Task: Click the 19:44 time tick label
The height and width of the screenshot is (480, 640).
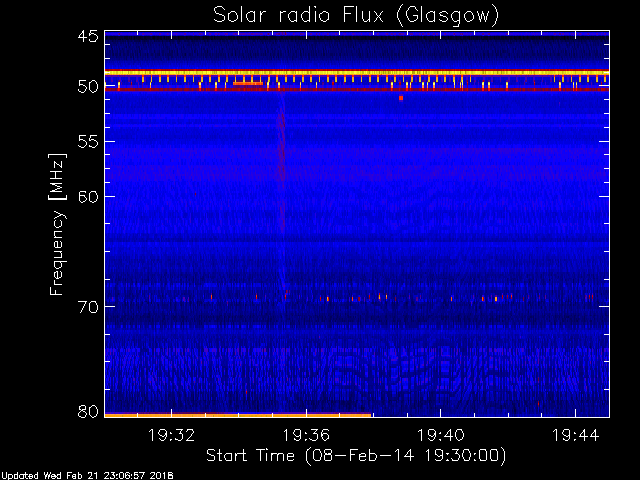Action: click(x=576, y=435)
